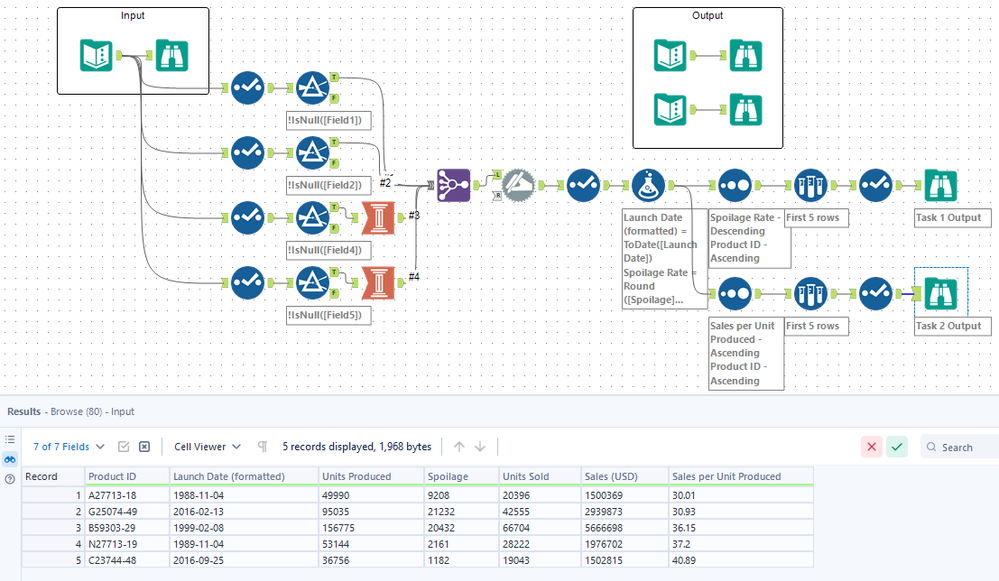
Task: Select Filter tool labeled !IsNull([Field1])
Action: point(313,87)
